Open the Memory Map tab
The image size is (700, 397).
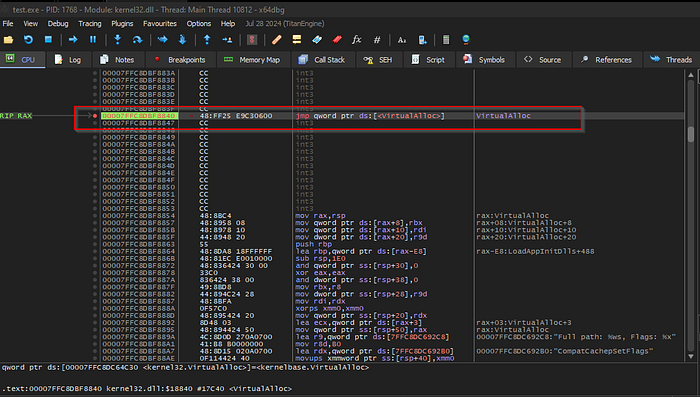coord(253,59)
